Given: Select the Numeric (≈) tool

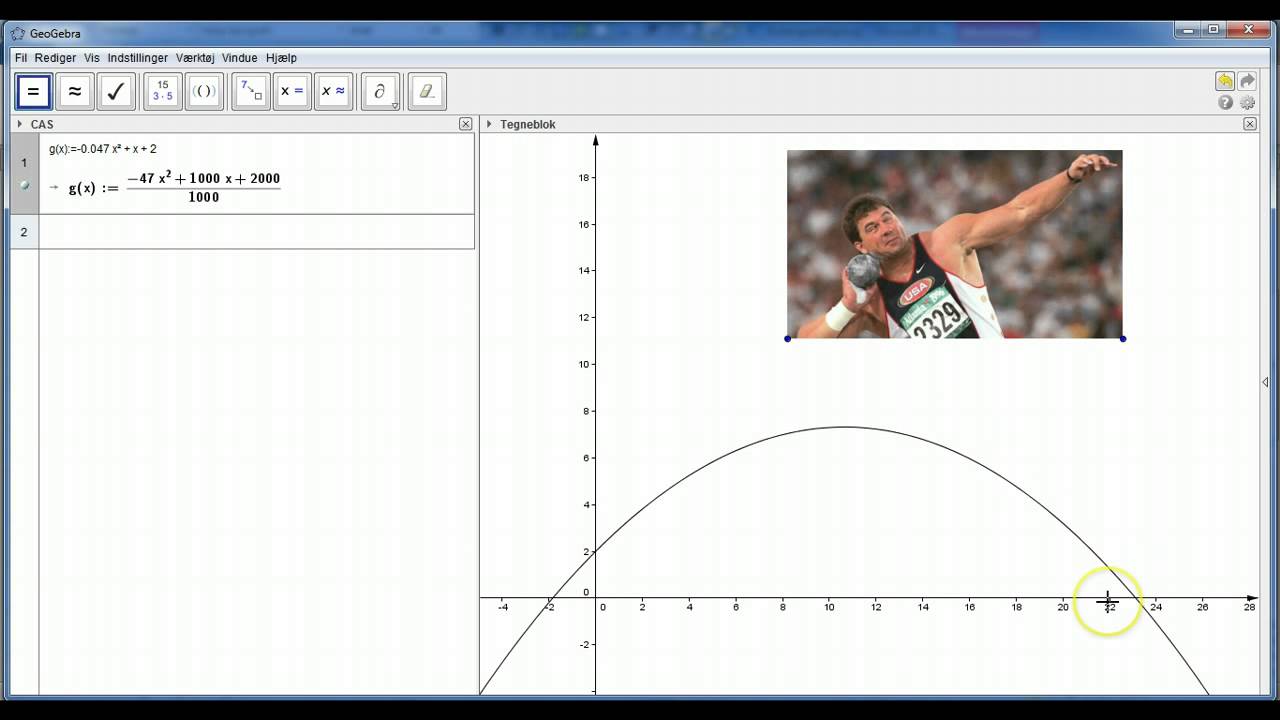Looking at the screenshot, I should pyautogui.click(x=74, y=91).
